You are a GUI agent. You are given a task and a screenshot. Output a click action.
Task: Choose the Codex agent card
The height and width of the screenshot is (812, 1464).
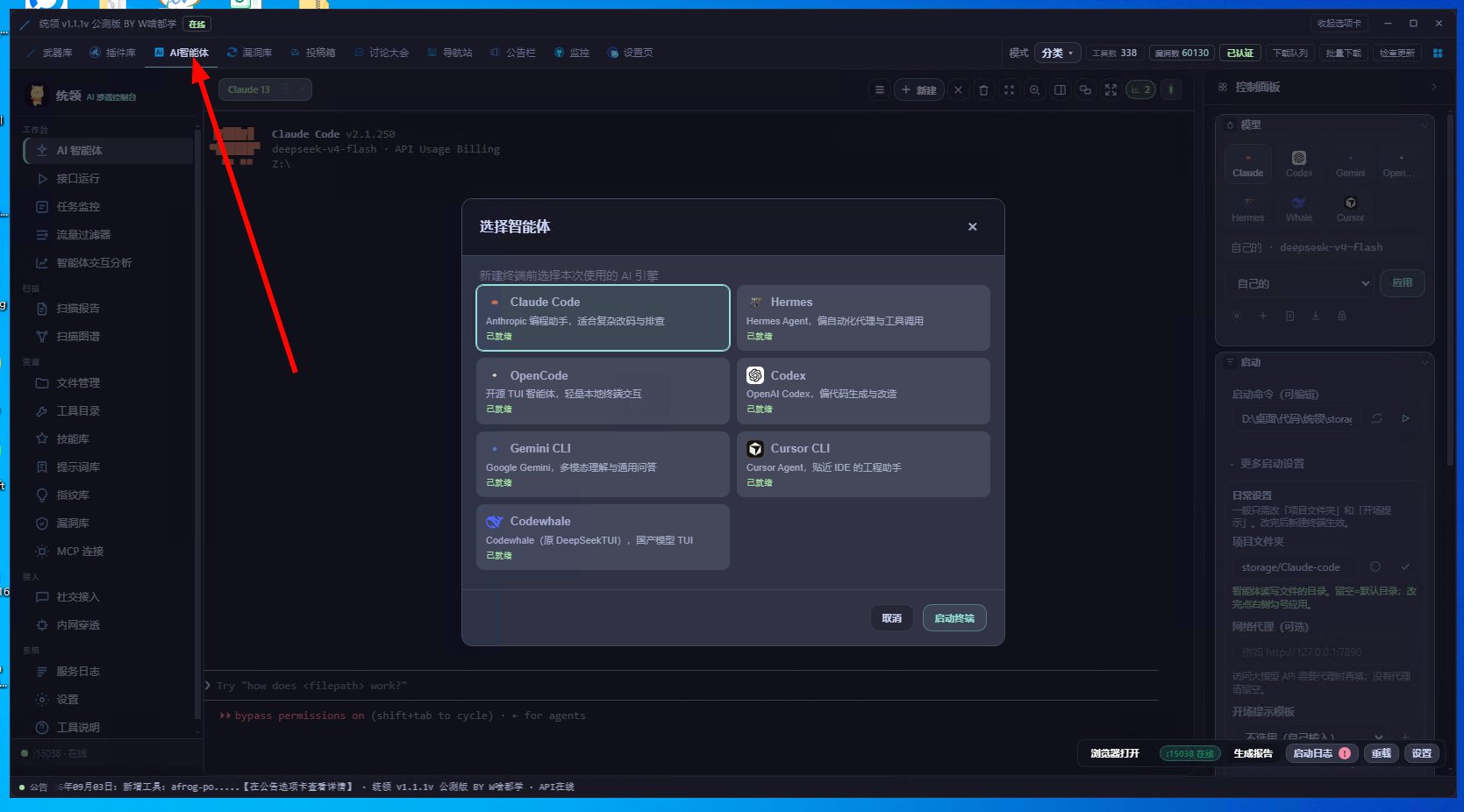[863, 391]
